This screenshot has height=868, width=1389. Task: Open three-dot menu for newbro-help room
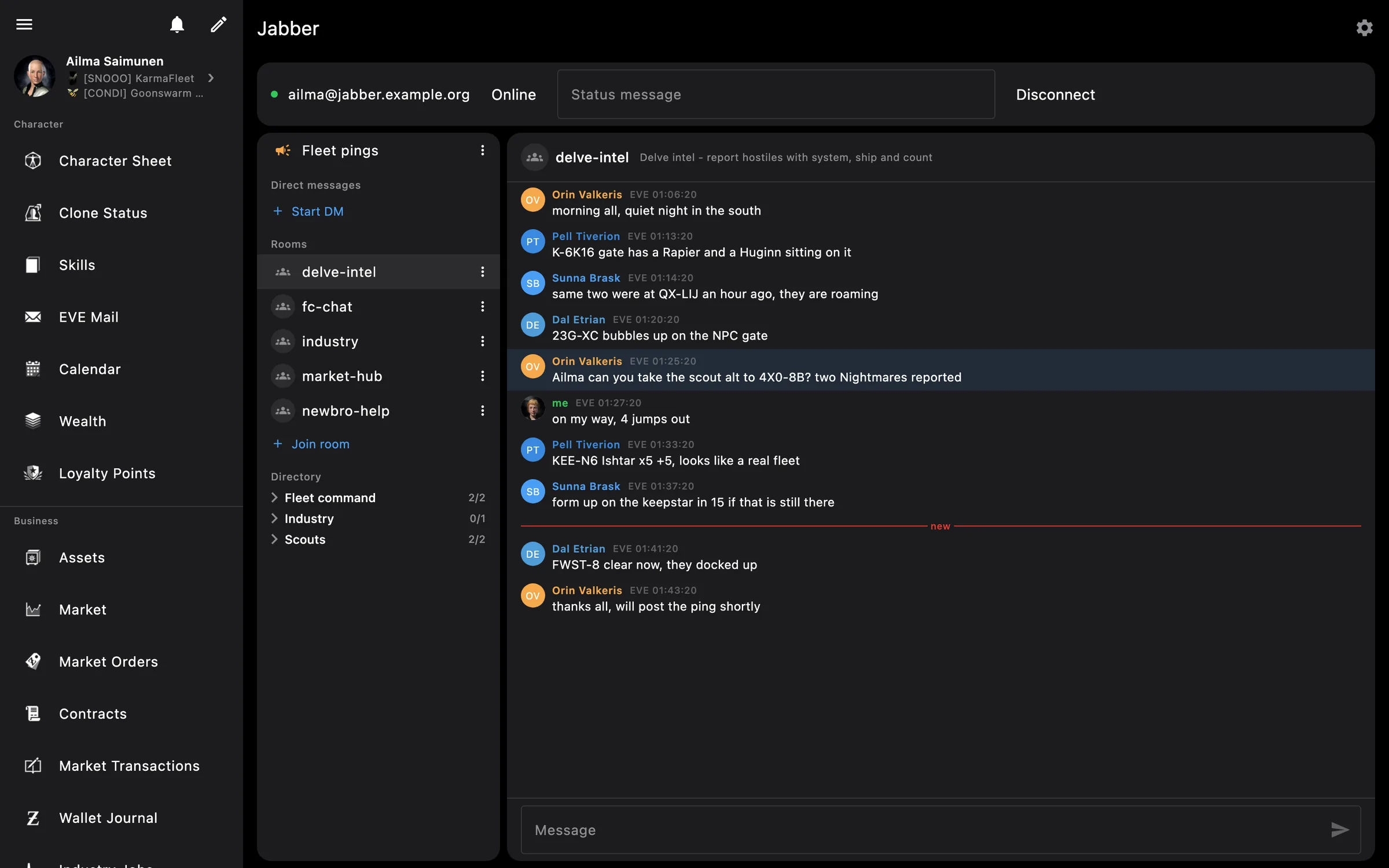(482, 411)
